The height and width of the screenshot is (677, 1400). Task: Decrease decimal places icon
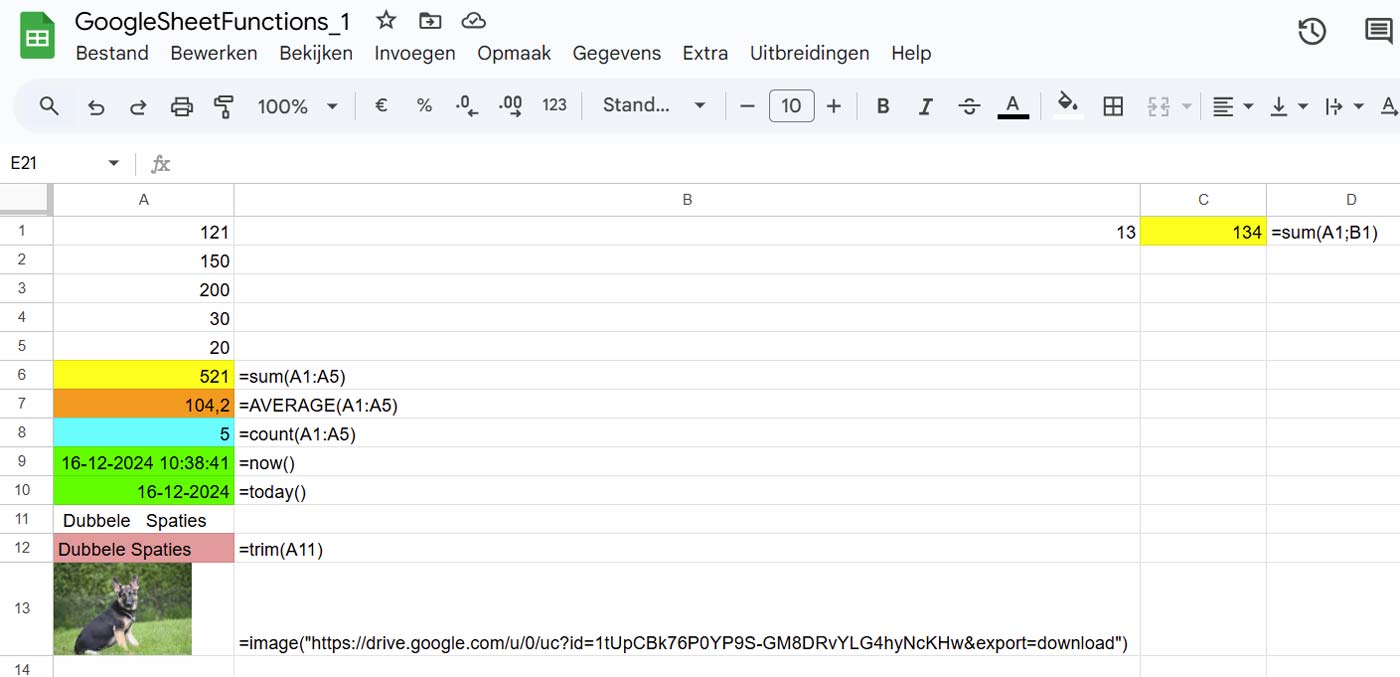[x=466, y=105]
